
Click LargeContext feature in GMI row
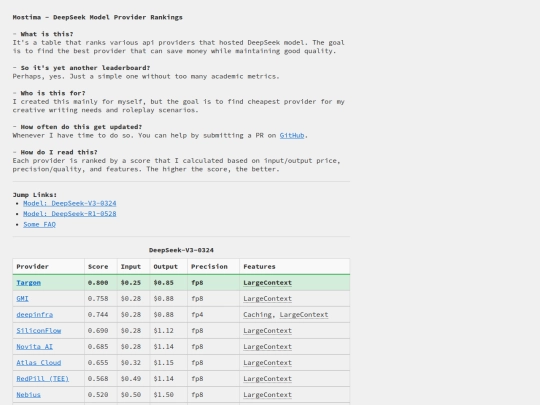tap(267, 299)
